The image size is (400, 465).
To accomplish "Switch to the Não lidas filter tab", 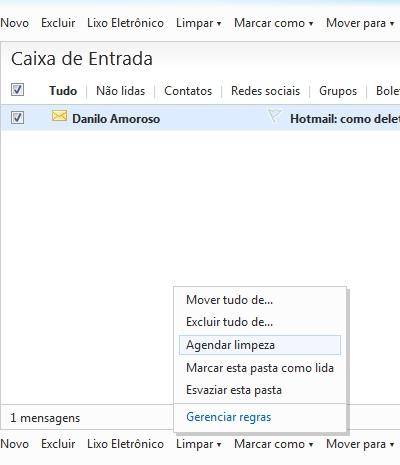I will [121, 91].
